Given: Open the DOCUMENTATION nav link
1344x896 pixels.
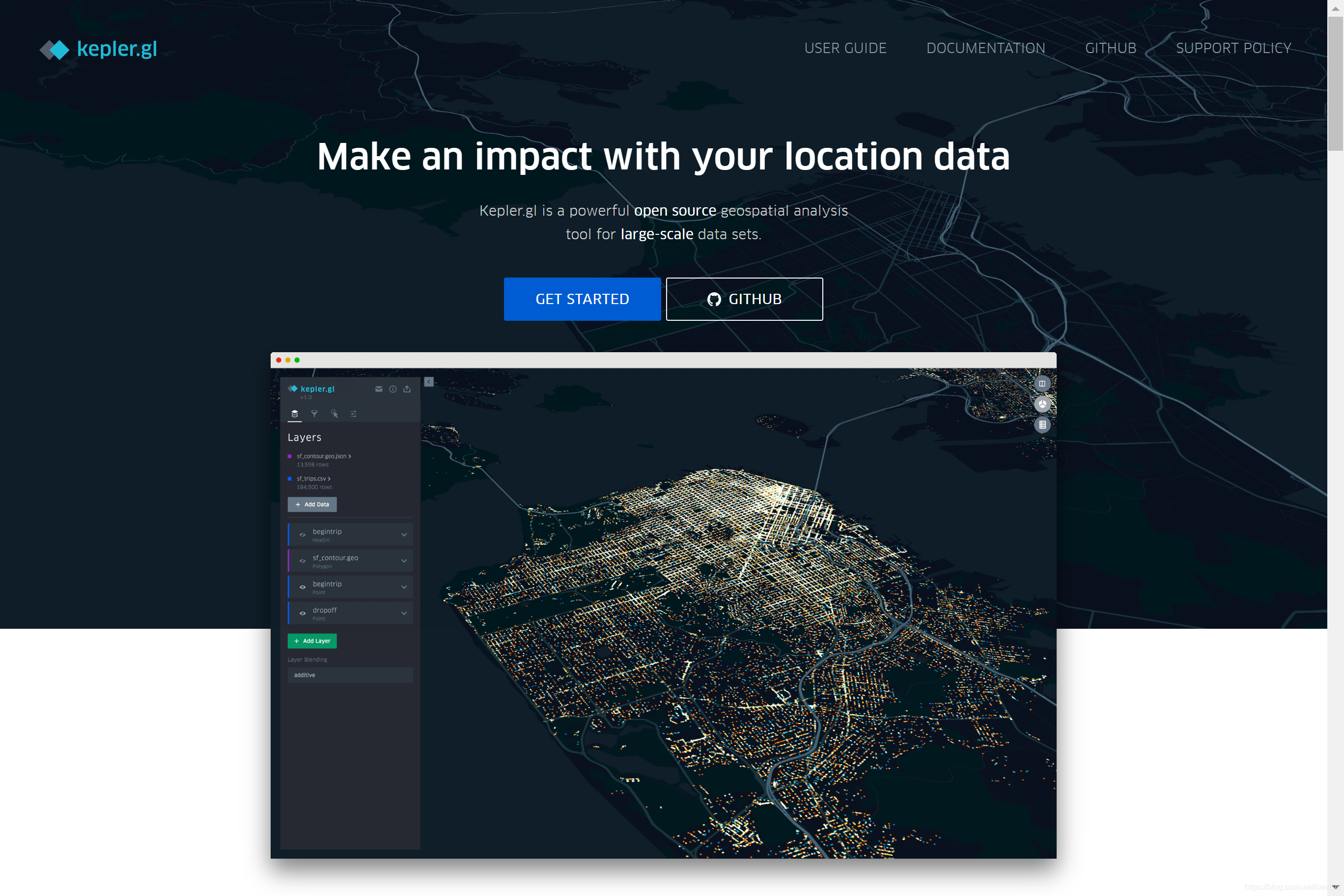Looking at the screenshot, I should point(986,48).
